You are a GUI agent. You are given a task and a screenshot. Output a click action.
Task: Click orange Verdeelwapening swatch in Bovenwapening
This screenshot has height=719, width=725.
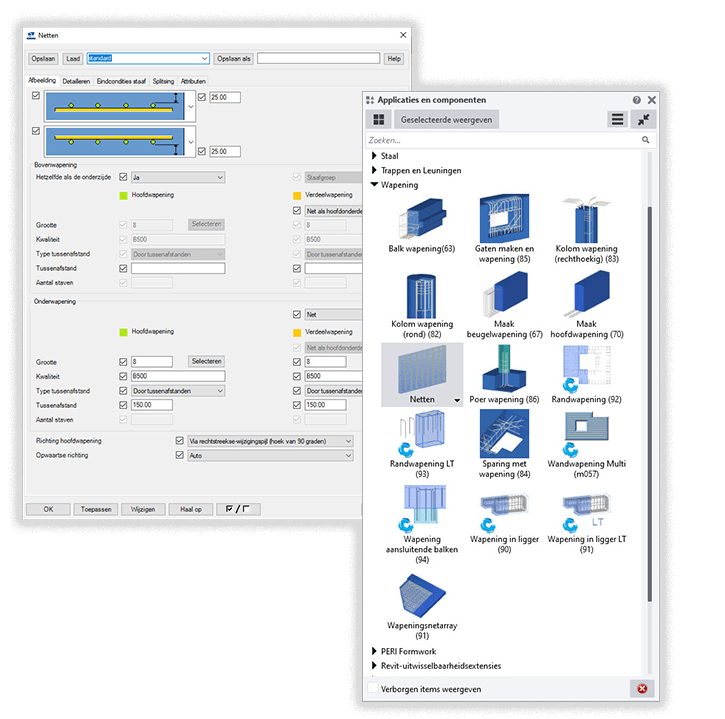coord(297,196)
